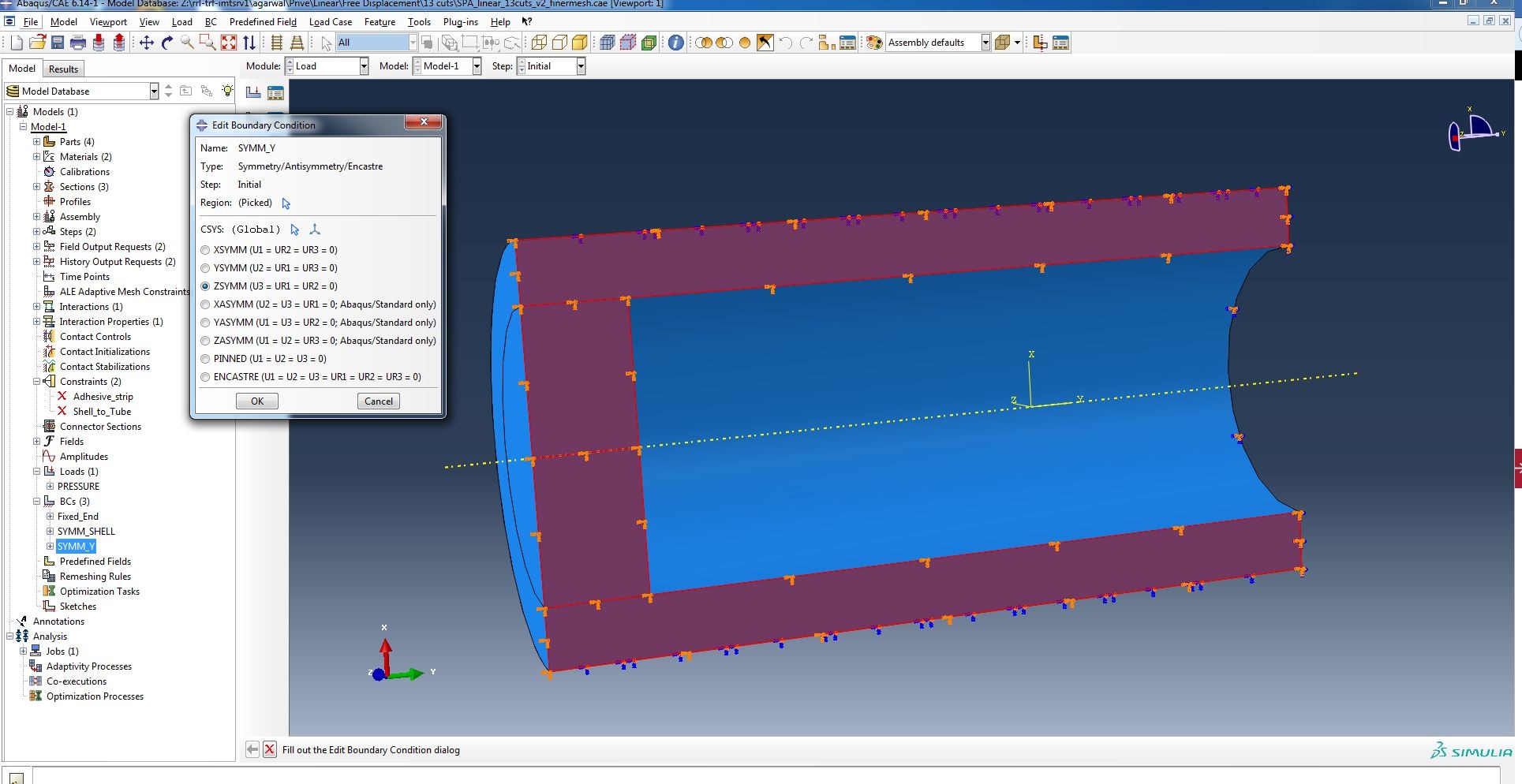Select YSYMM boundary condition option
Image resolution: width=1522 pixels, height=784 pixels.
(205, 268)
